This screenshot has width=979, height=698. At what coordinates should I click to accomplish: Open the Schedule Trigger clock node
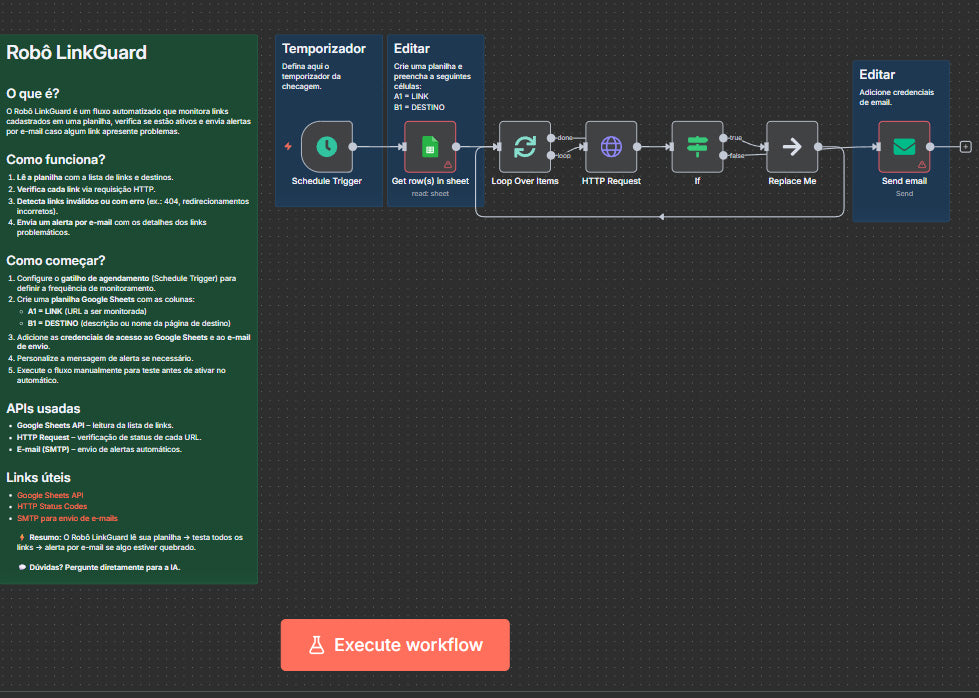pos(326,147)
